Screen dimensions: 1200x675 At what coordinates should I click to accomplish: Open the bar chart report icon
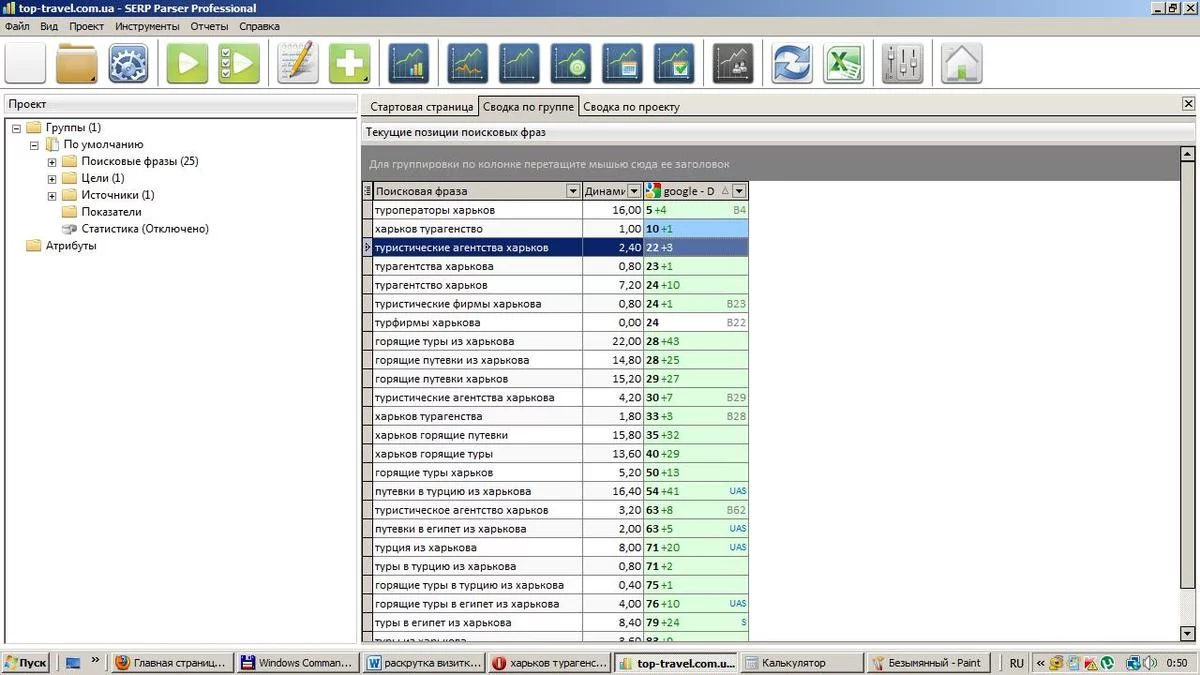[x=409, y=64]
